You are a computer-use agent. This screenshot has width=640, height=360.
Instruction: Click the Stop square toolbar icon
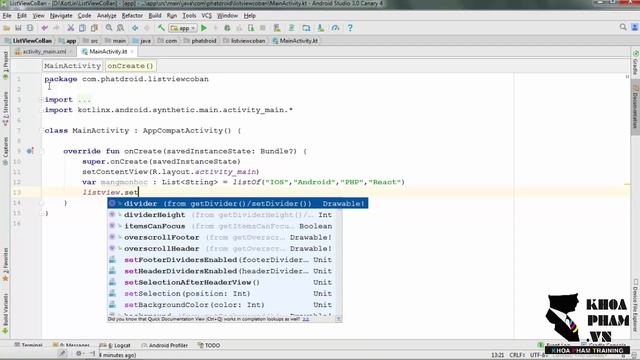(263, 28)
